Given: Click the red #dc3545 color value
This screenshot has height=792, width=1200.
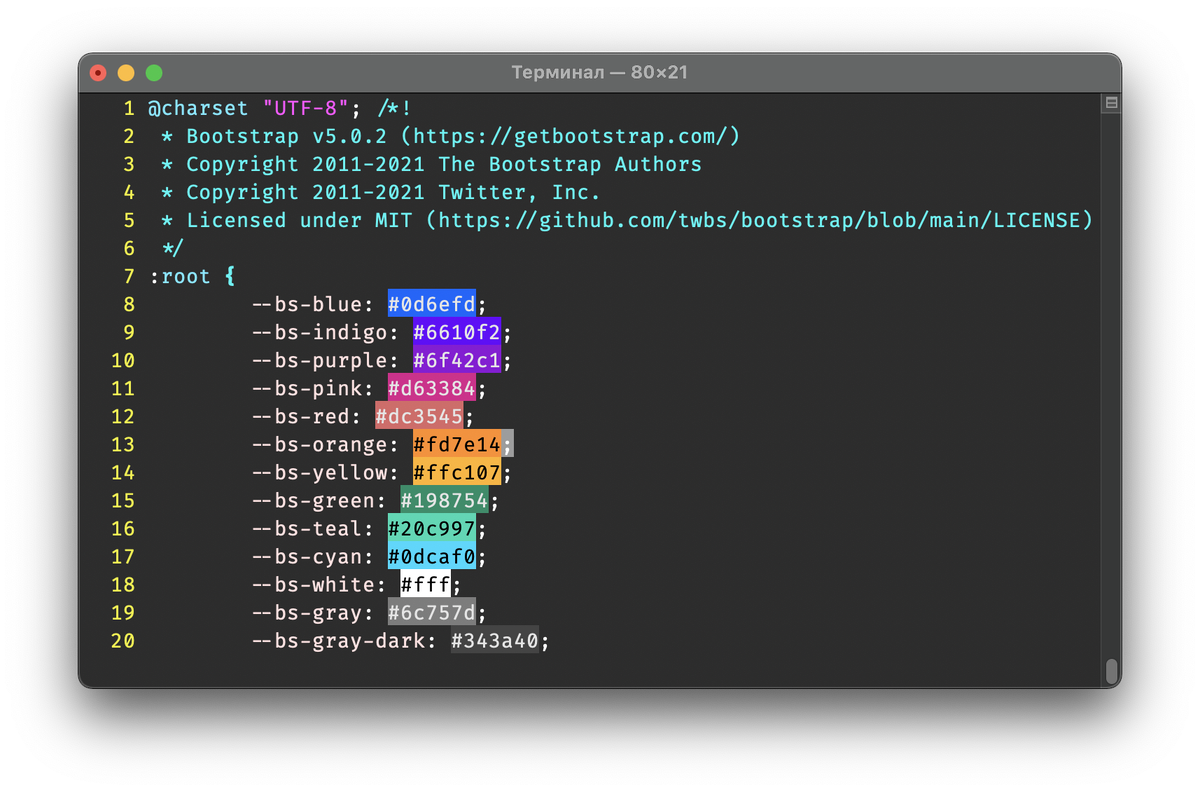Looking at the screenshot, I should [x=419, y=416].
